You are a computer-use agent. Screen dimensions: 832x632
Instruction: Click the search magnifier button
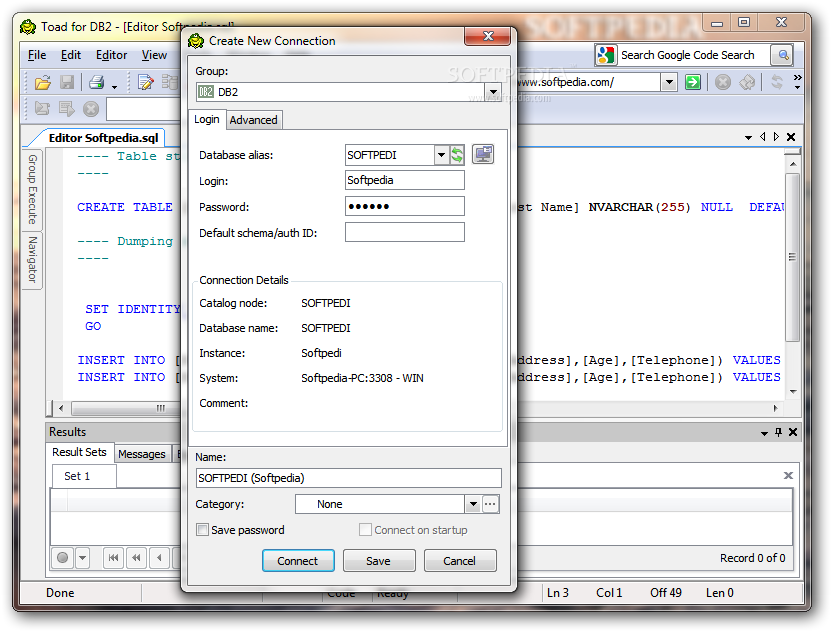point(783,55)
